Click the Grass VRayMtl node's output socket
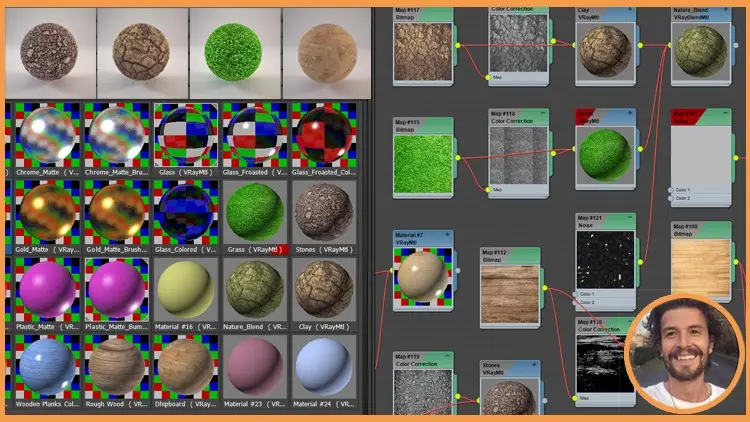 tap(640, 149)
